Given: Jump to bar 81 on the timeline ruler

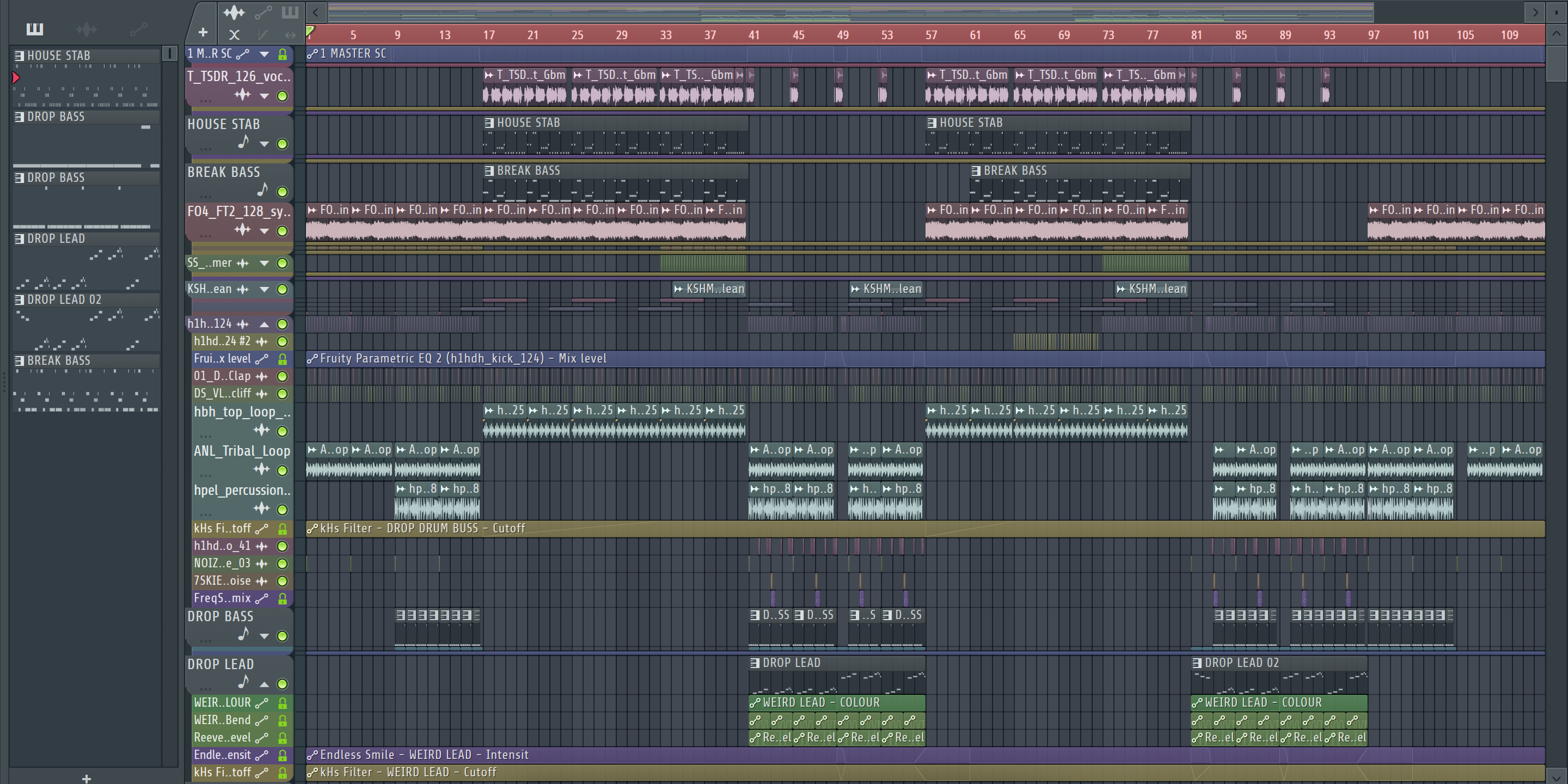Looking at the screenshot, I should (1197, 35).
